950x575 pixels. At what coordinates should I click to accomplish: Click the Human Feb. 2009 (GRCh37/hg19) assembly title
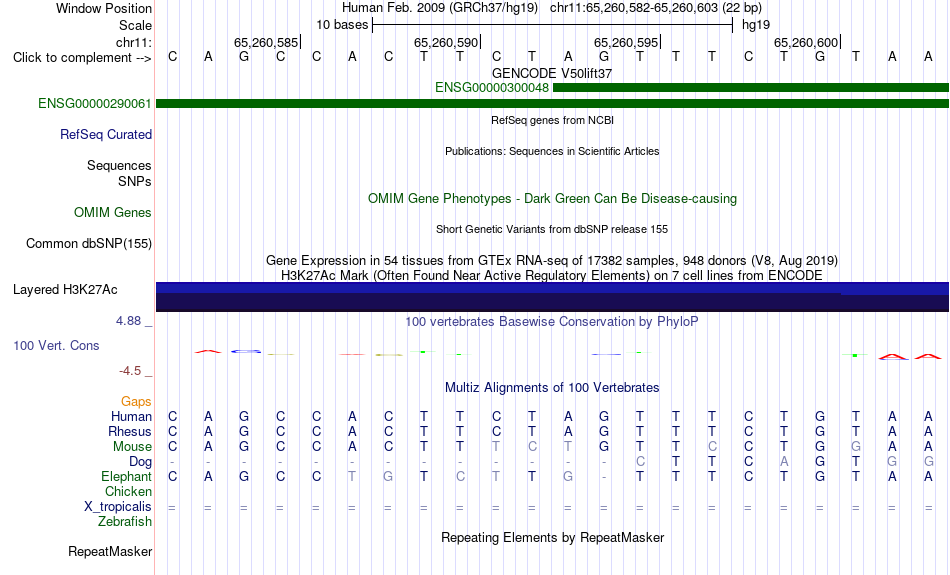point(439,8)
